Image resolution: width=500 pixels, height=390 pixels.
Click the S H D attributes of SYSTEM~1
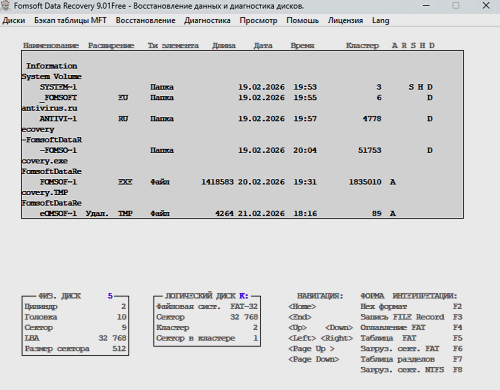point(421,87)
